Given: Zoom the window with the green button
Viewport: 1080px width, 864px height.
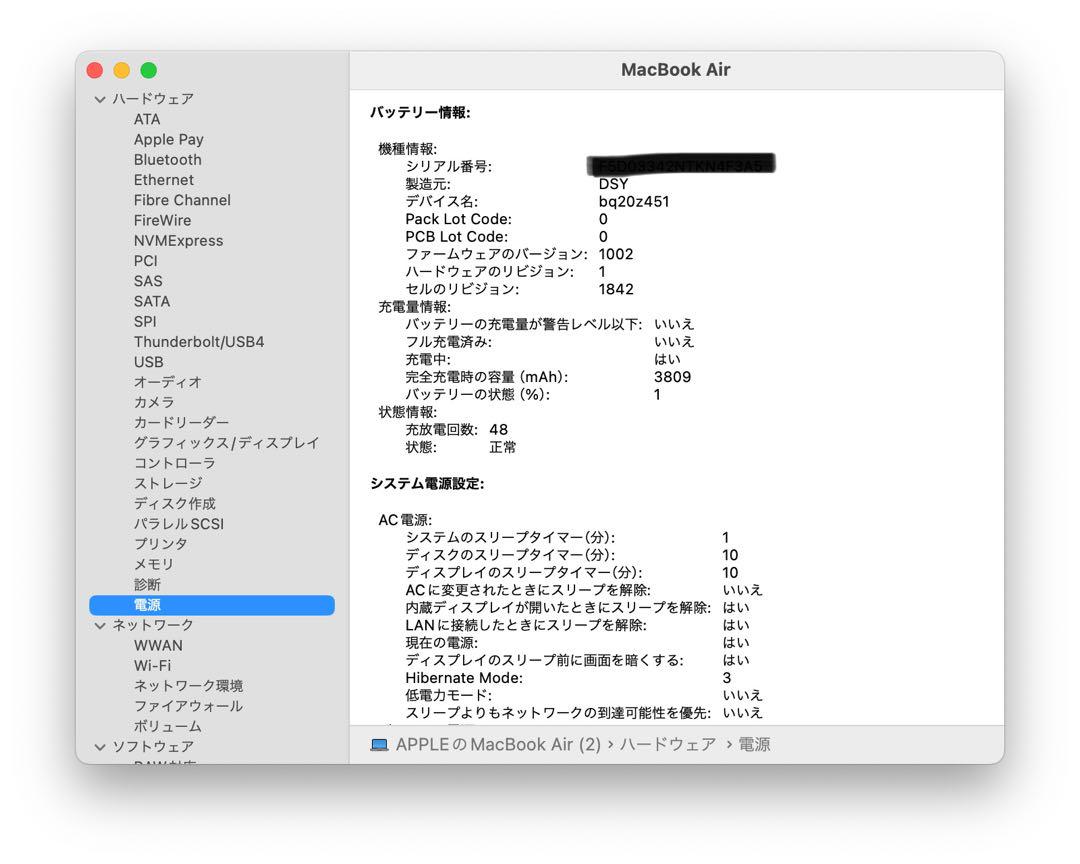Looking at the screenshot, I should pos(149,70).
